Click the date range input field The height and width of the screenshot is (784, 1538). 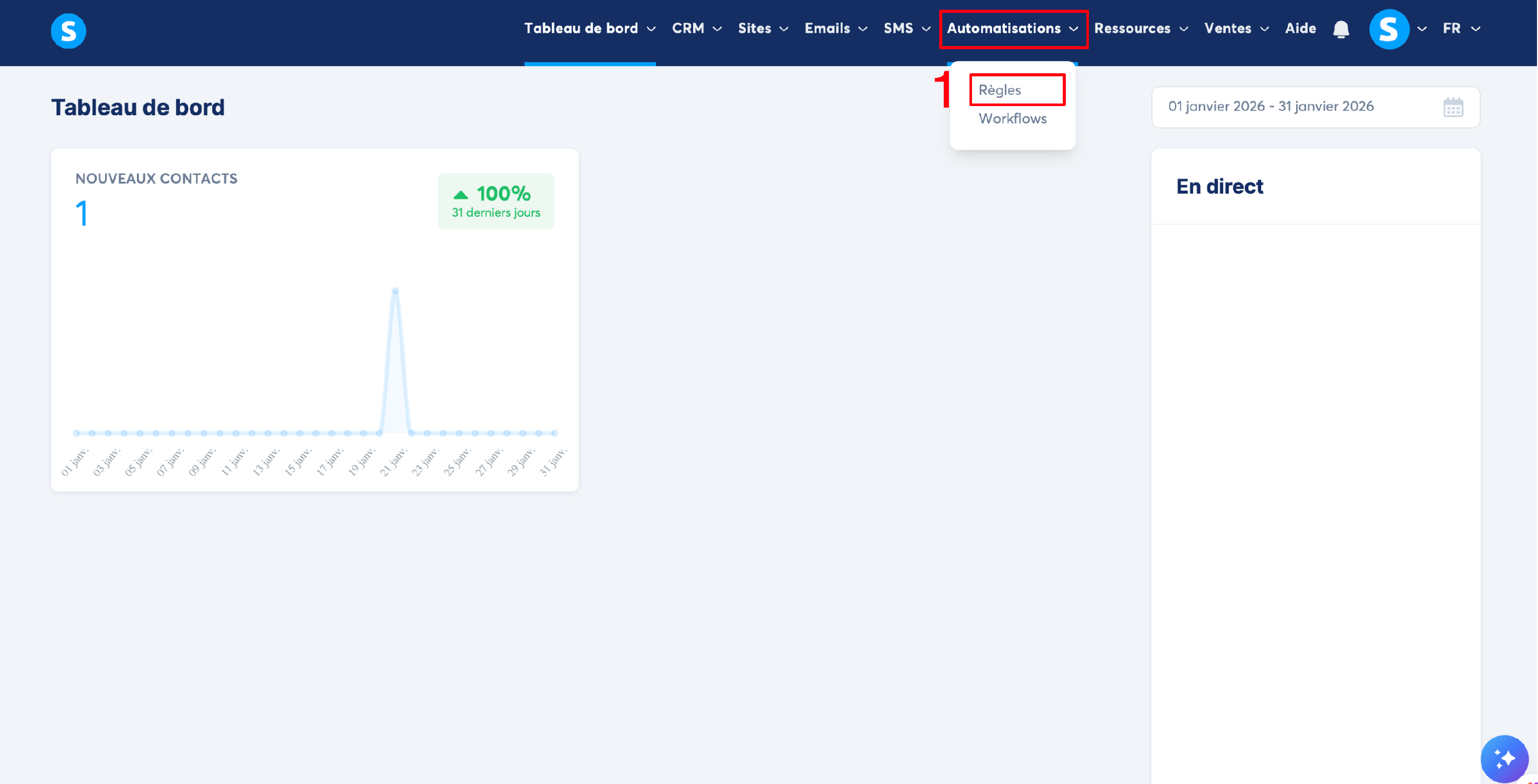click(1272, 107)
